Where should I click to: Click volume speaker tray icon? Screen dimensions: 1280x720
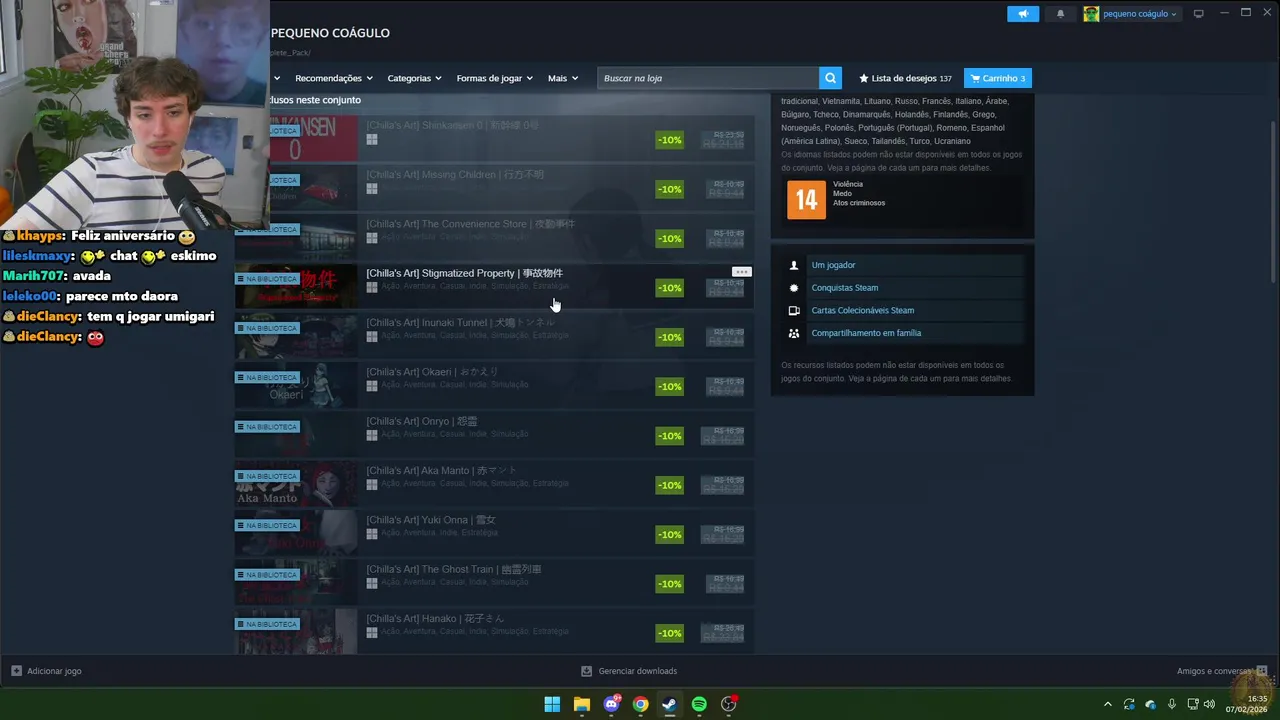click(1209, 704)
